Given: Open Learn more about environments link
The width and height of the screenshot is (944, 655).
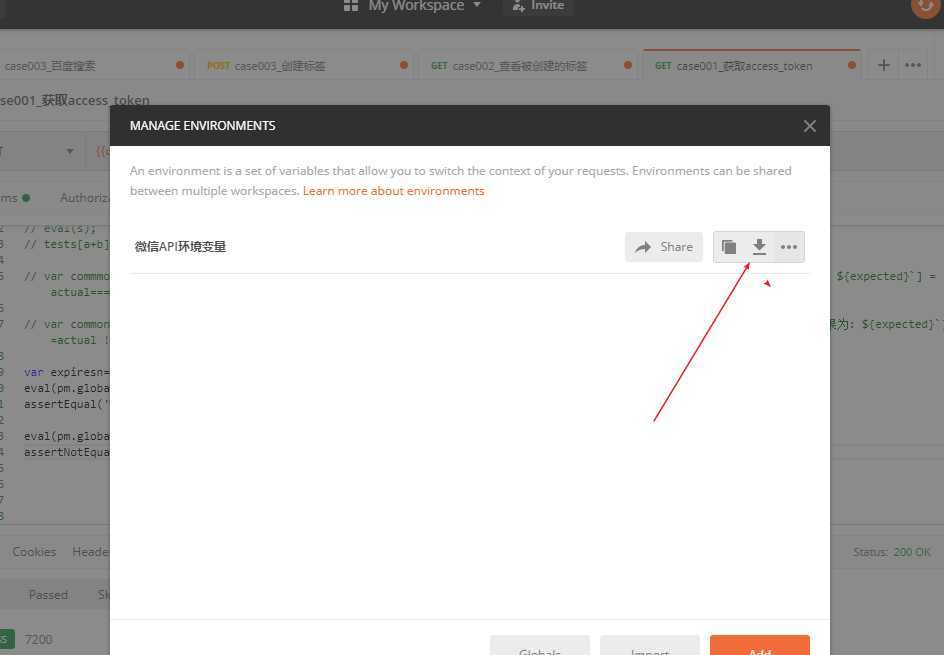Looking at the screenshot, I should click(x=393, y=191).
